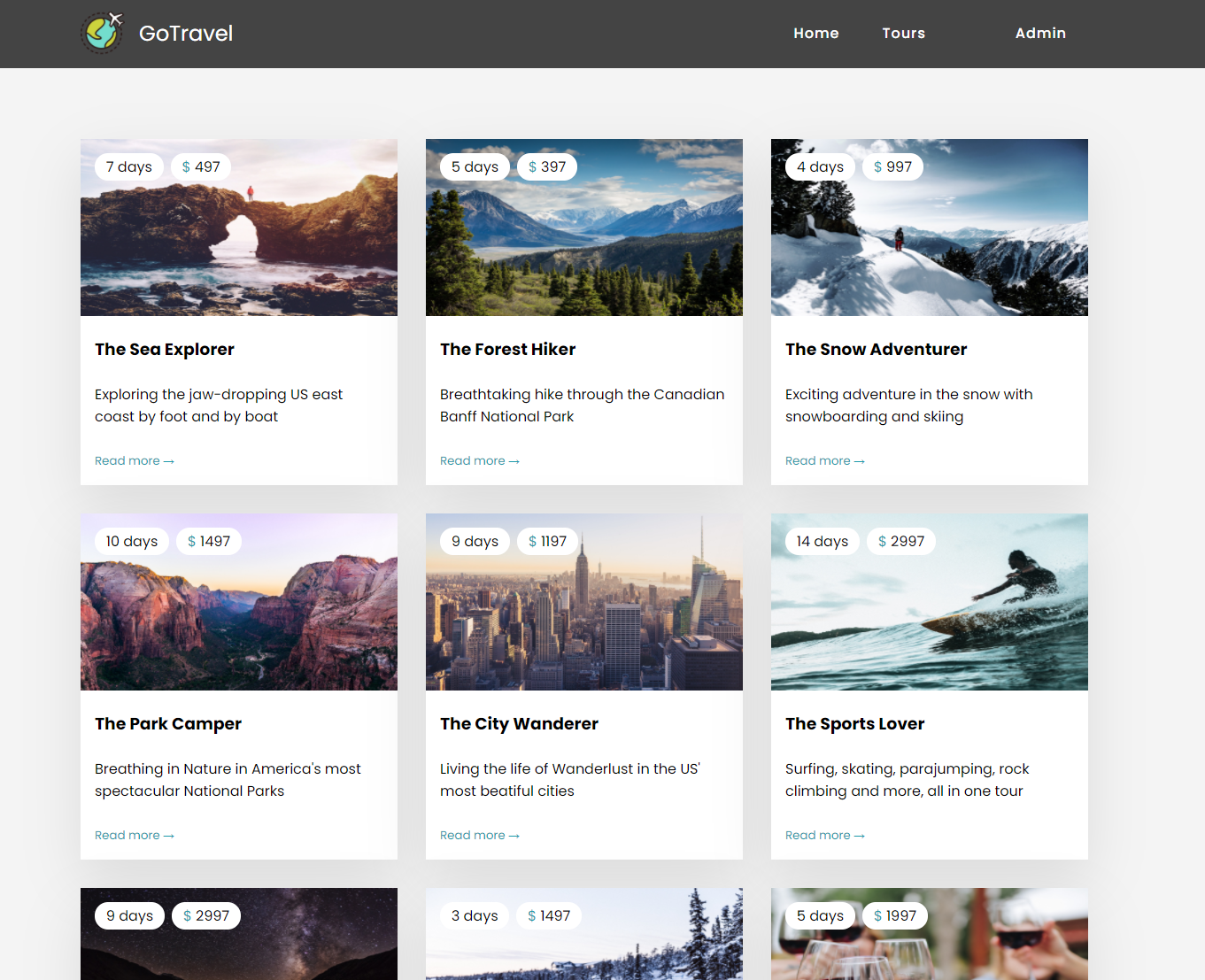Click the 4 days badge
The image size is (1205, 980).
click(820, 166)
